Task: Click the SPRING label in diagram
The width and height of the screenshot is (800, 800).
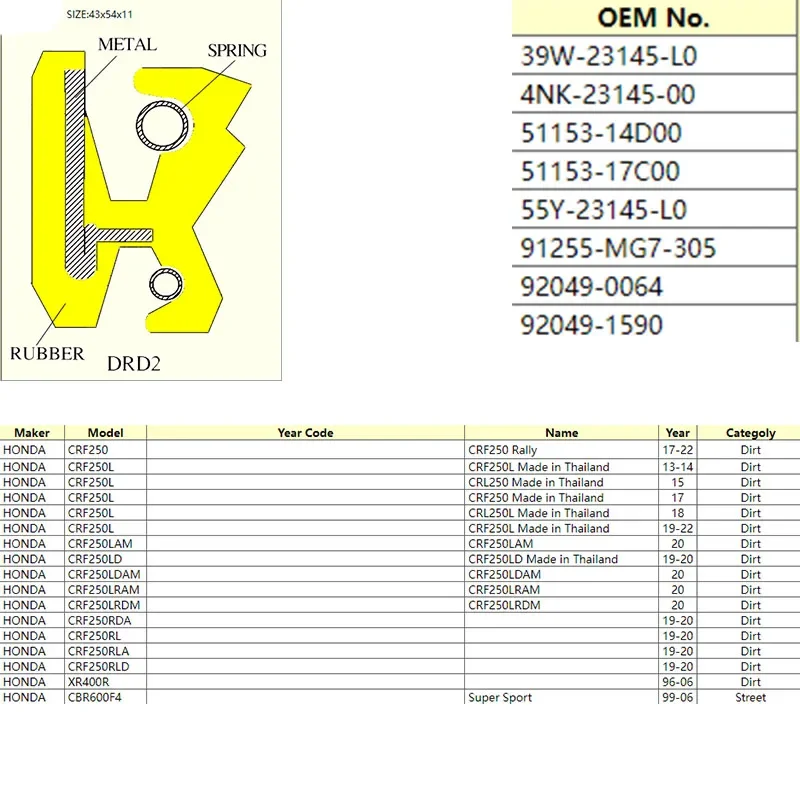Action: [237, 51]
